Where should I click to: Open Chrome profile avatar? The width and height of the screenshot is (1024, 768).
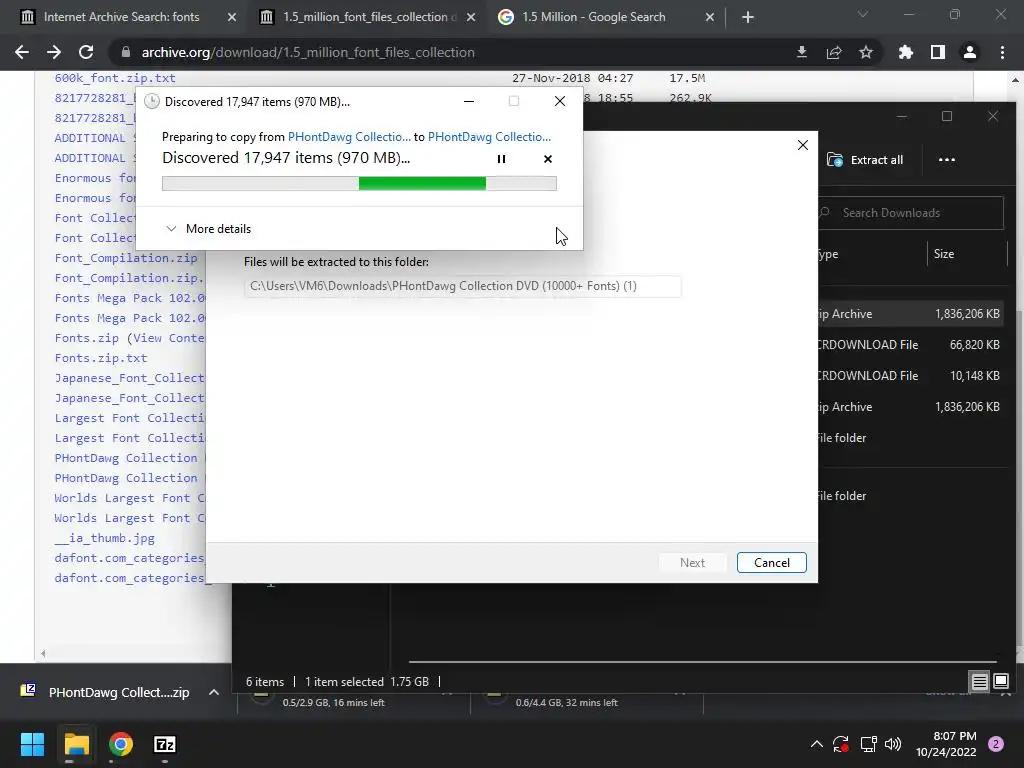[x=970, y=52]
